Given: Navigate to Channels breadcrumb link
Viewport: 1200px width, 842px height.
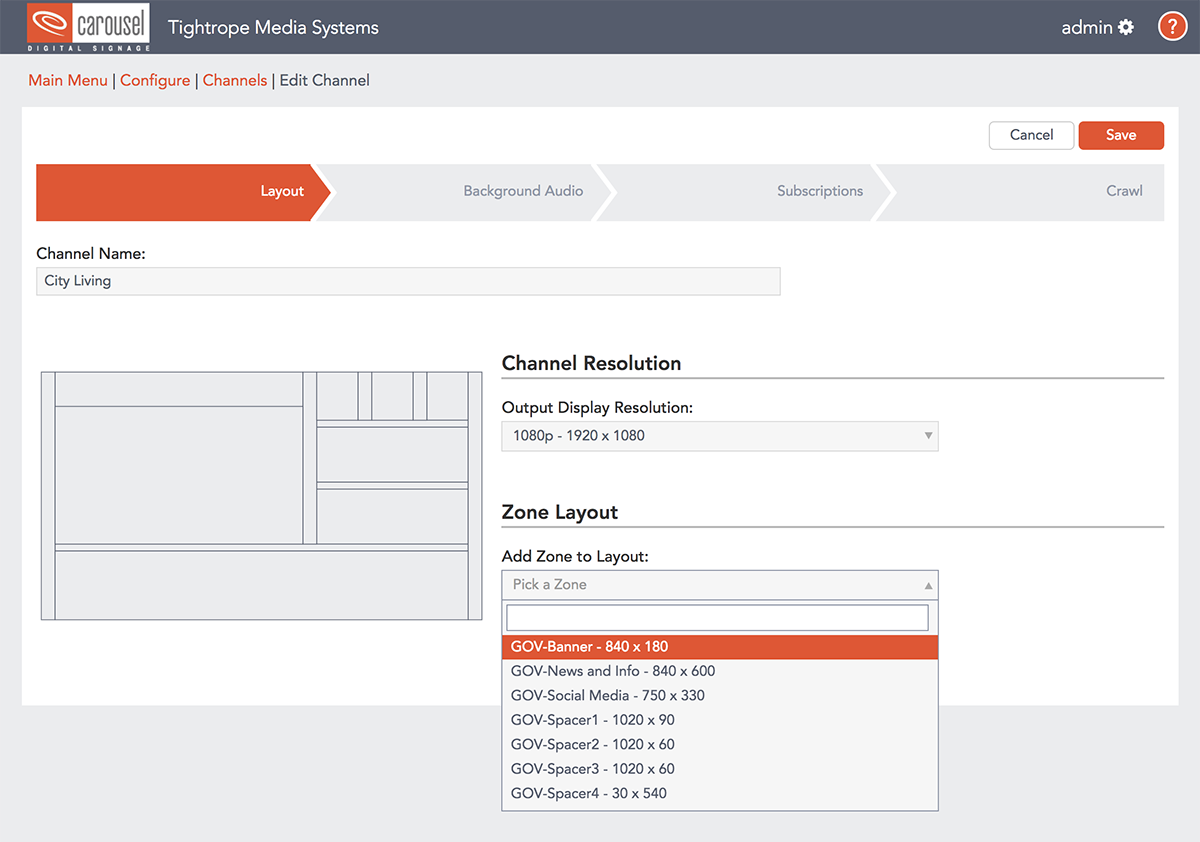Looking at the screenshot, I should tap(235, 80).
